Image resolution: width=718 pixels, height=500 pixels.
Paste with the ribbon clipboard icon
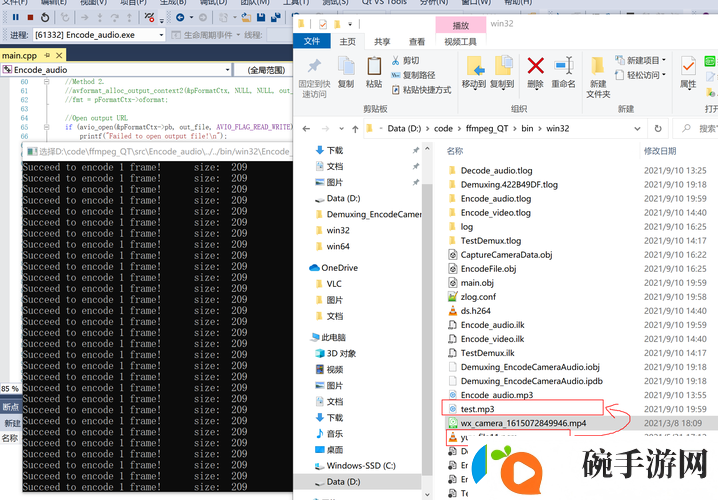[374, 72]
